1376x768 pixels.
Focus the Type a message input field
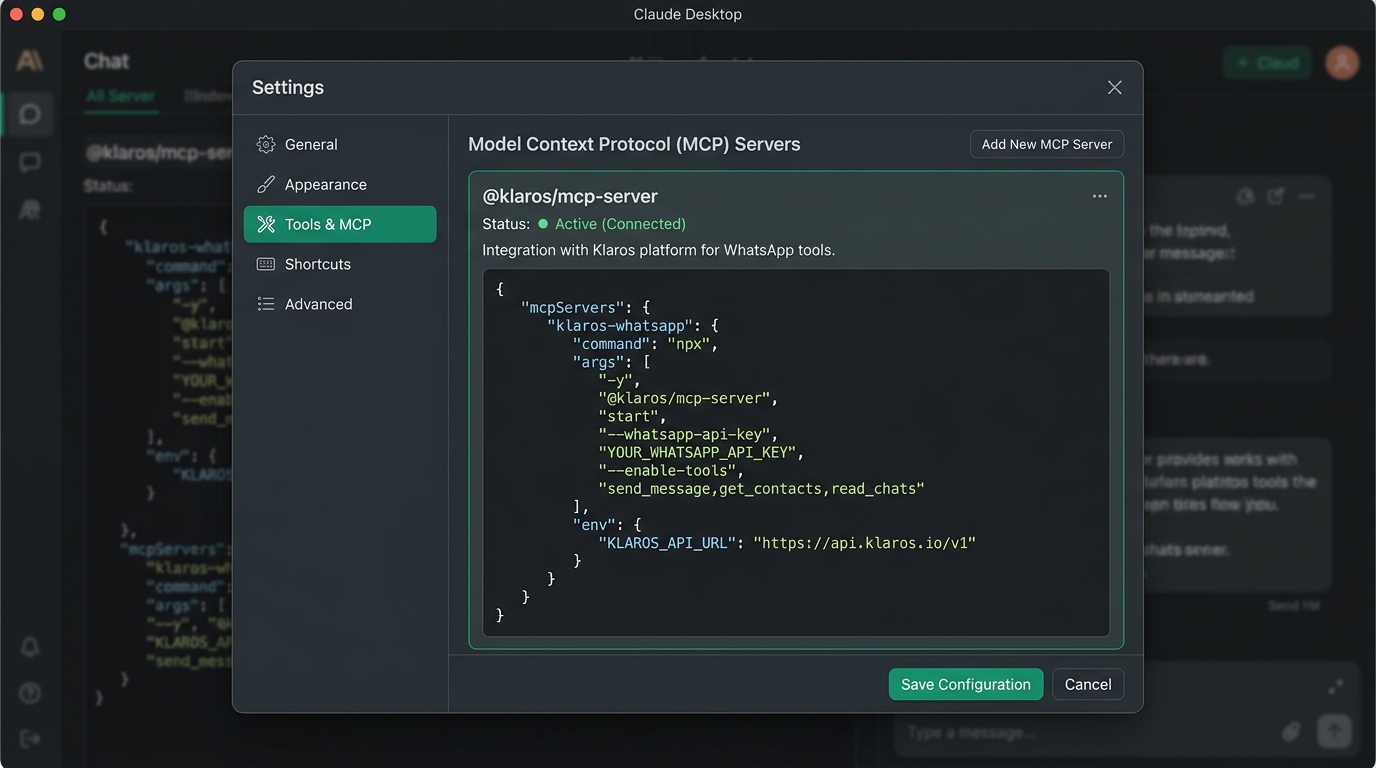point(1090,732)
